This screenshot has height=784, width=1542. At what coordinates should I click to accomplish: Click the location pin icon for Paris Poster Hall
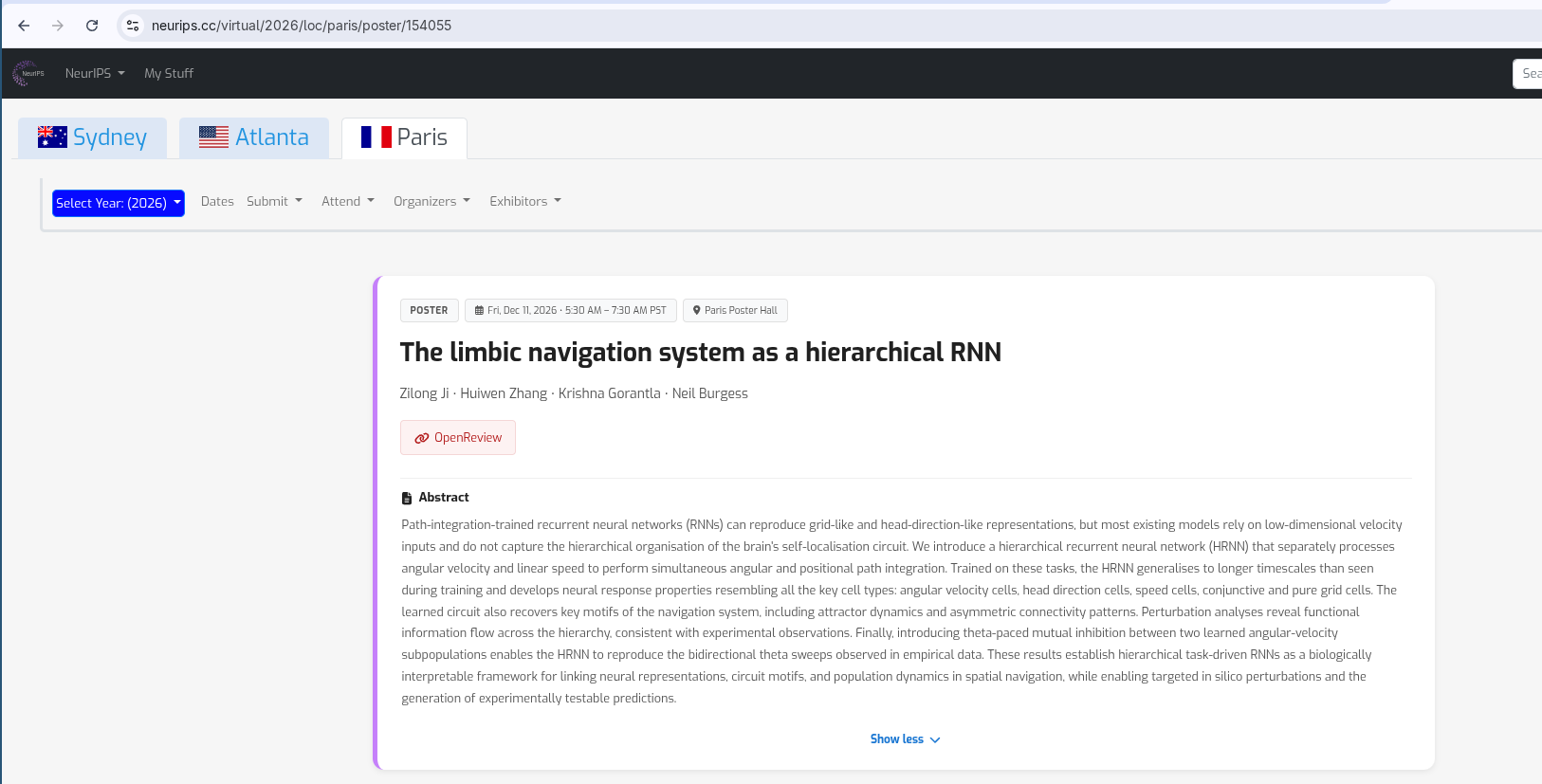coord(697,311)
